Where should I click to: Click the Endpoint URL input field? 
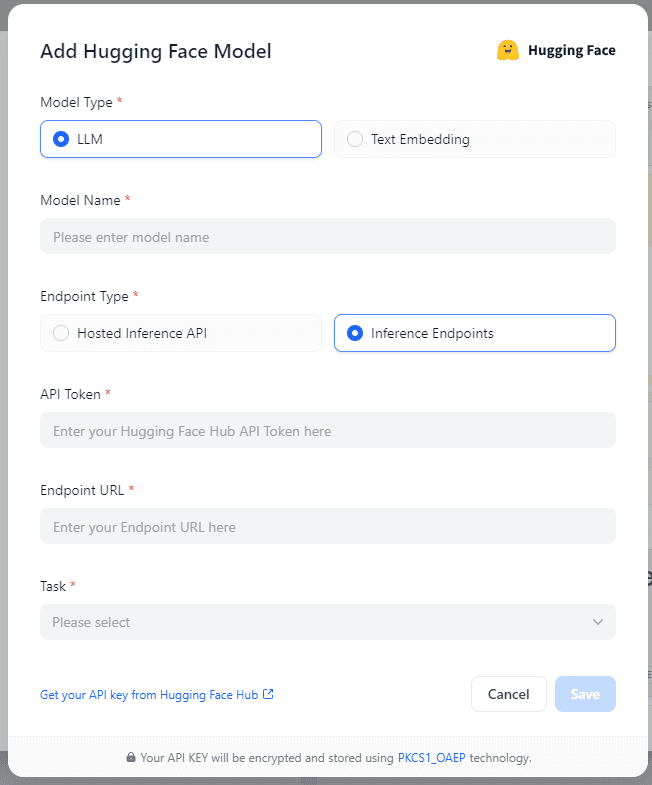coord(327,527)
